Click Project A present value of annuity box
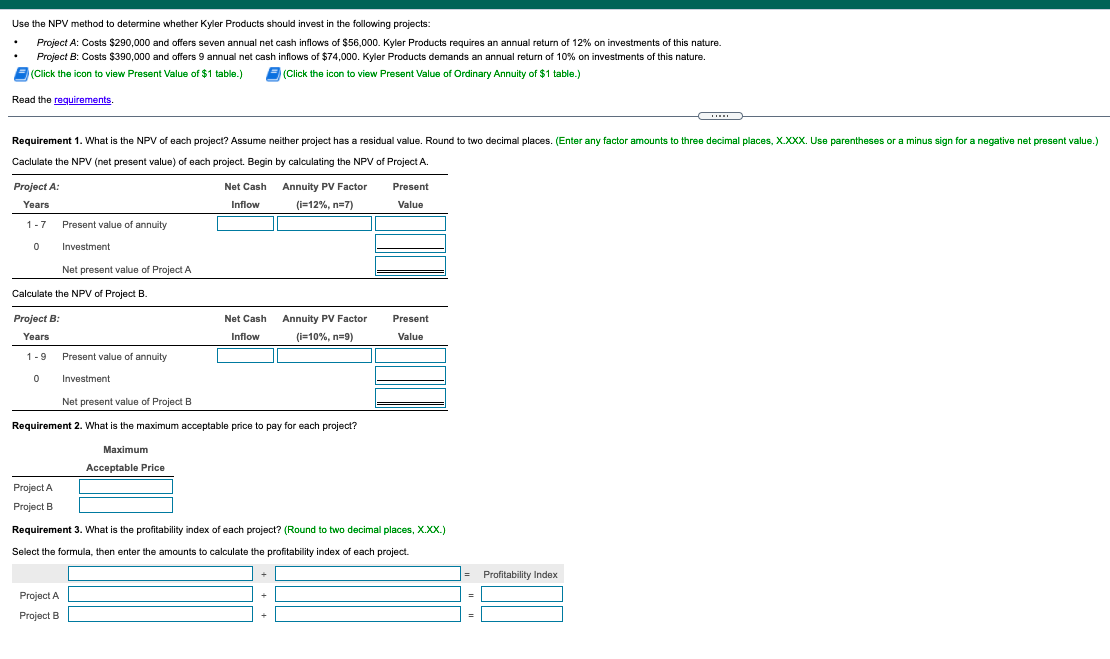1110x659 pixels. click(410, 223)
